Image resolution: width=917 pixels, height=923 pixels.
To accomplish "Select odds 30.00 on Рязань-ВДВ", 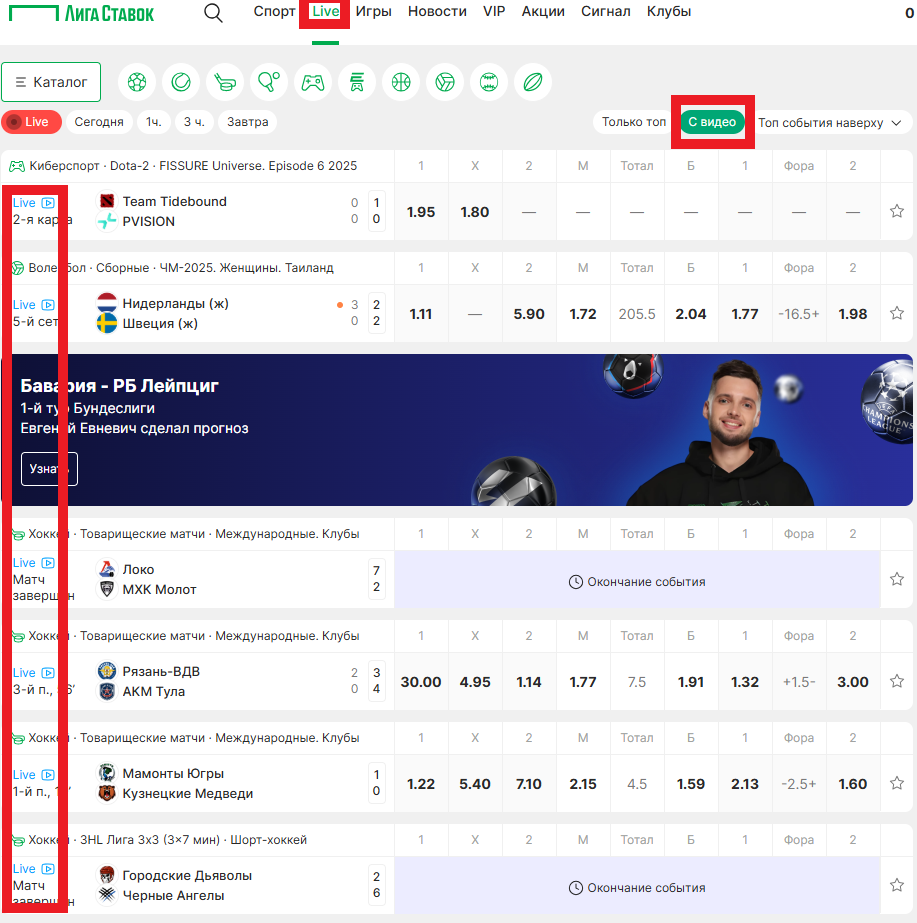I will click(421, 682).
